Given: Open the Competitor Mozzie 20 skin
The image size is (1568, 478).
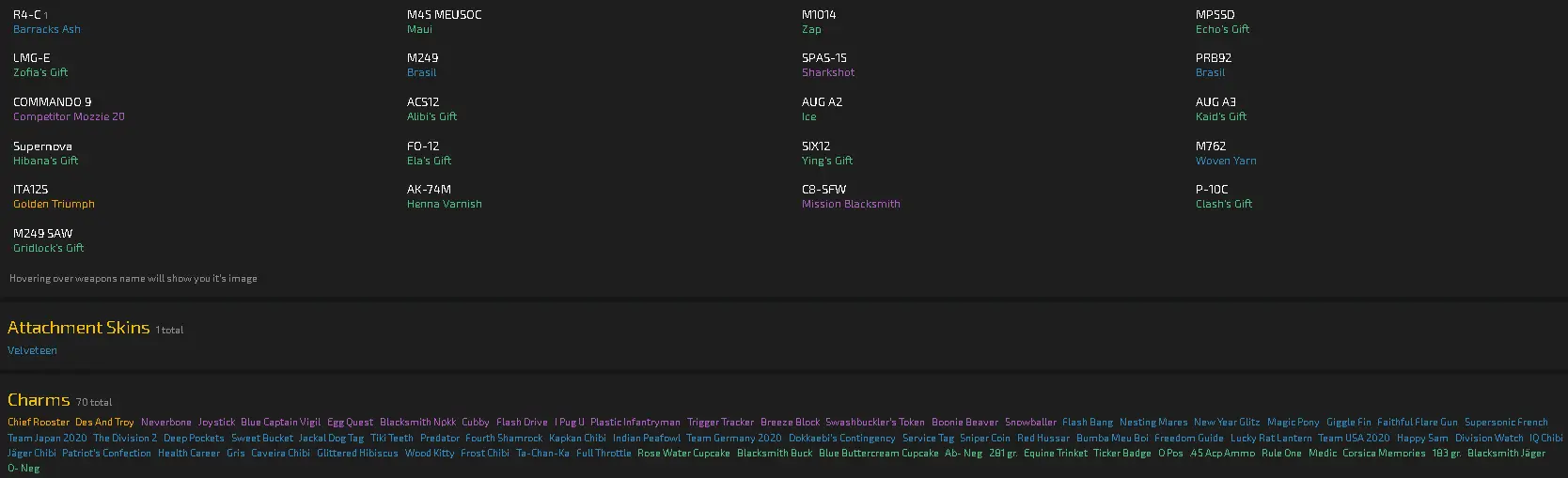Looking at the screenshot, I should click(x=69, y=116).
